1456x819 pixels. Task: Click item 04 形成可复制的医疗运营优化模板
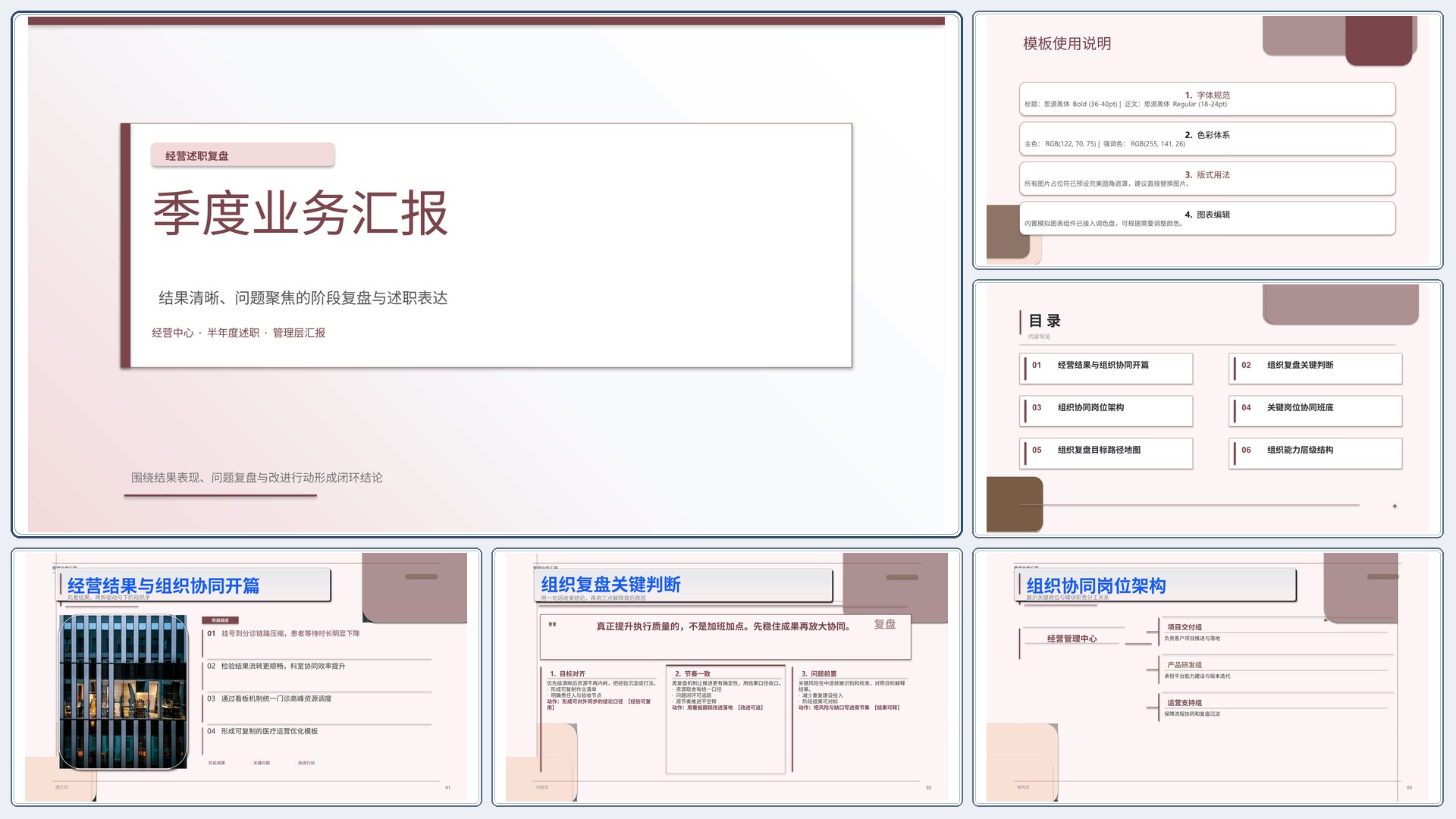262,731
